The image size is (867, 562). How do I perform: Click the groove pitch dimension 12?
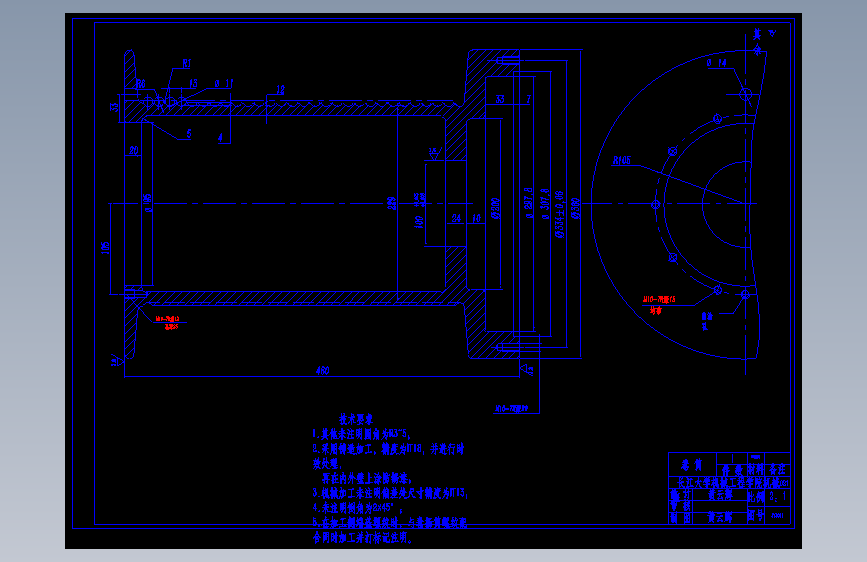[x=280, y=90]
